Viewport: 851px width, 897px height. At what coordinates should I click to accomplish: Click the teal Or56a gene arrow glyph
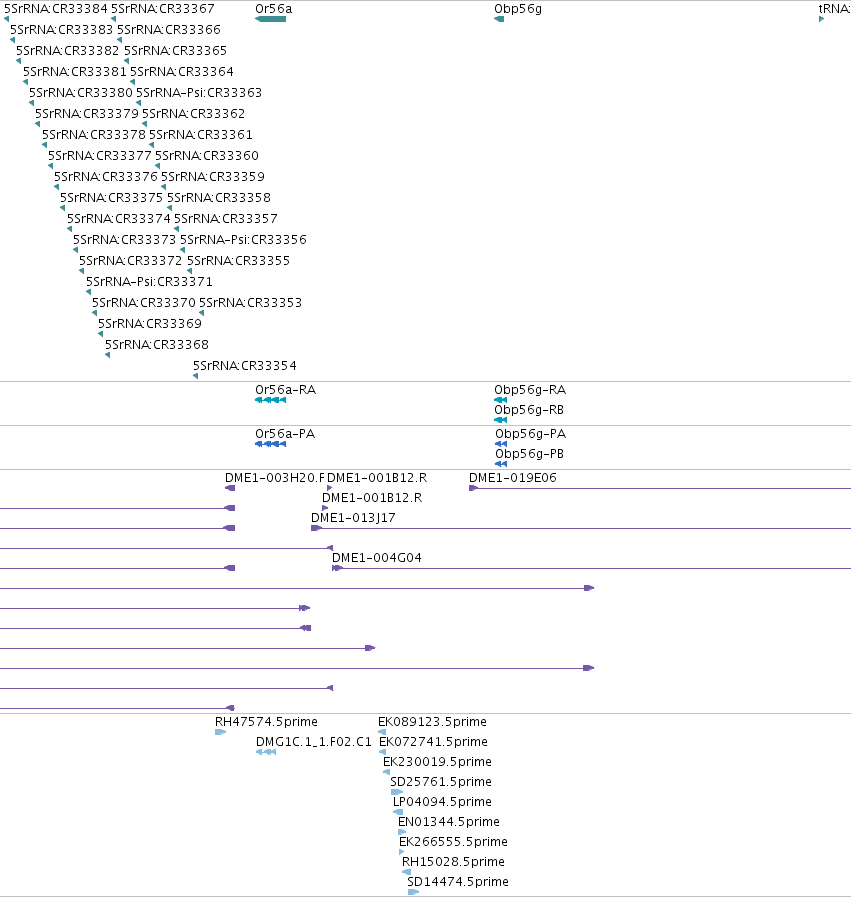tap(271, 19)
